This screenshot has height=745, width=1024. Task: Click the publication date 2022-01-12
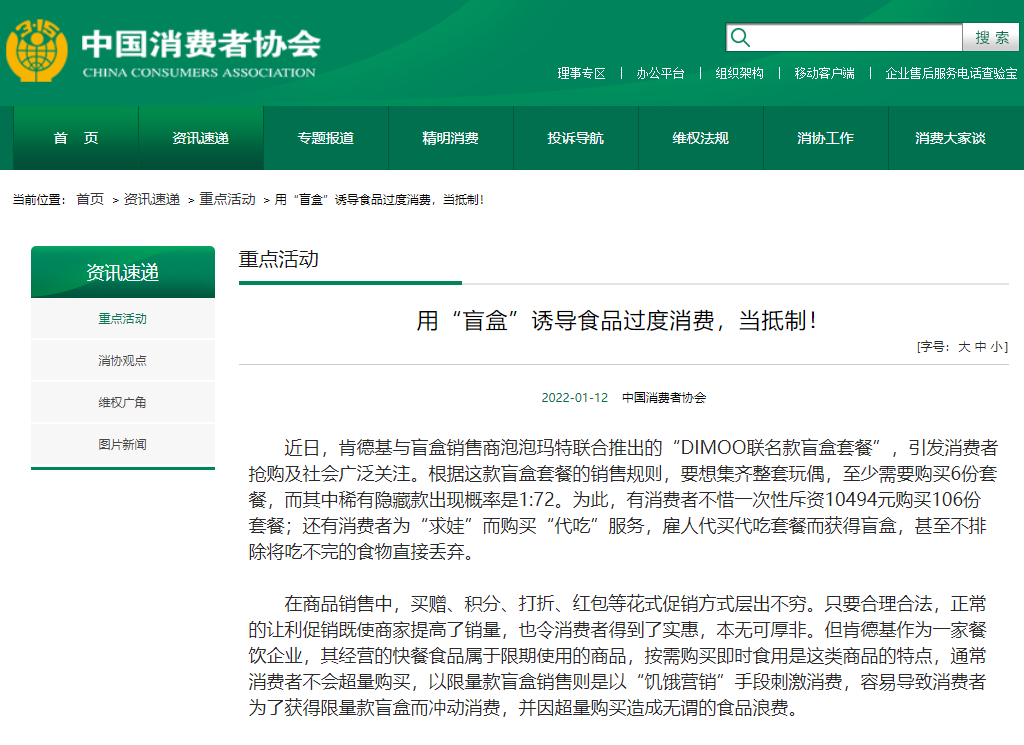pyautogui.click(x=575, y=398)
